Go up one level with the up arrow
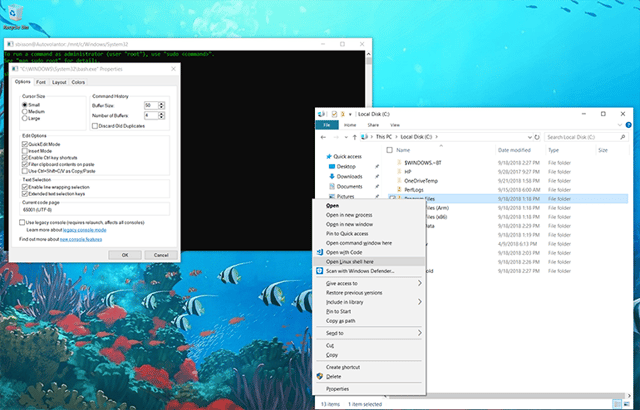The image size is (640, 410). coord(355,137)
